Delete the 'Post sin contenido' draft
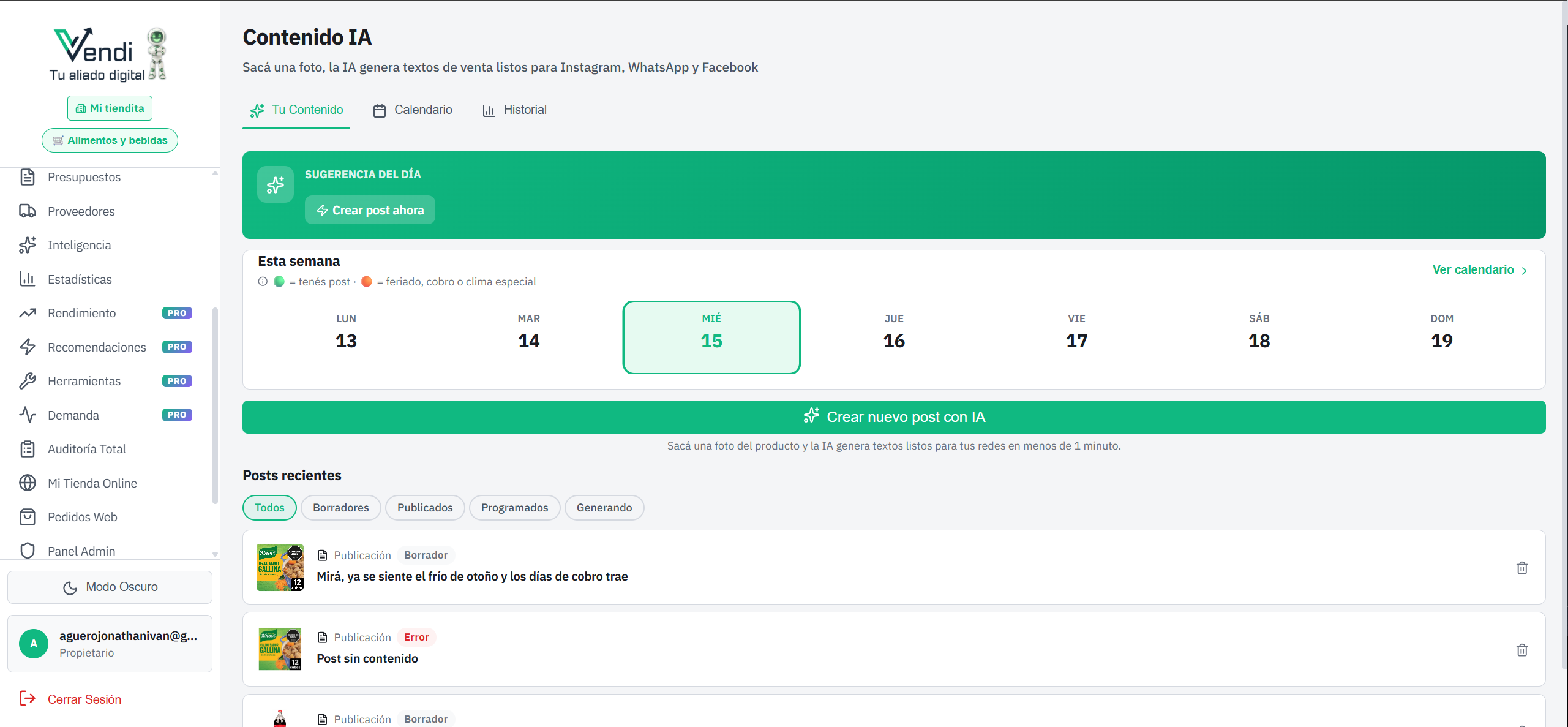Screen dimensions: 1568x727 (x=1522, y=650)
